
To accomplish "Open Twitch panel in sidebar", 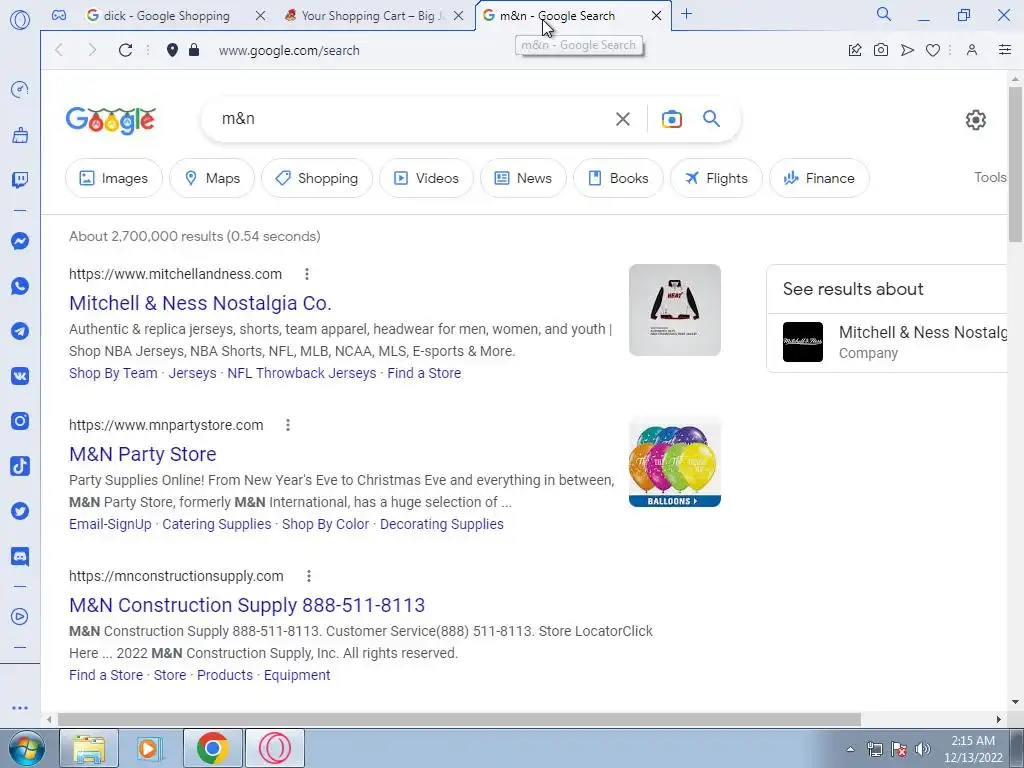I will [x=20, y=180].
